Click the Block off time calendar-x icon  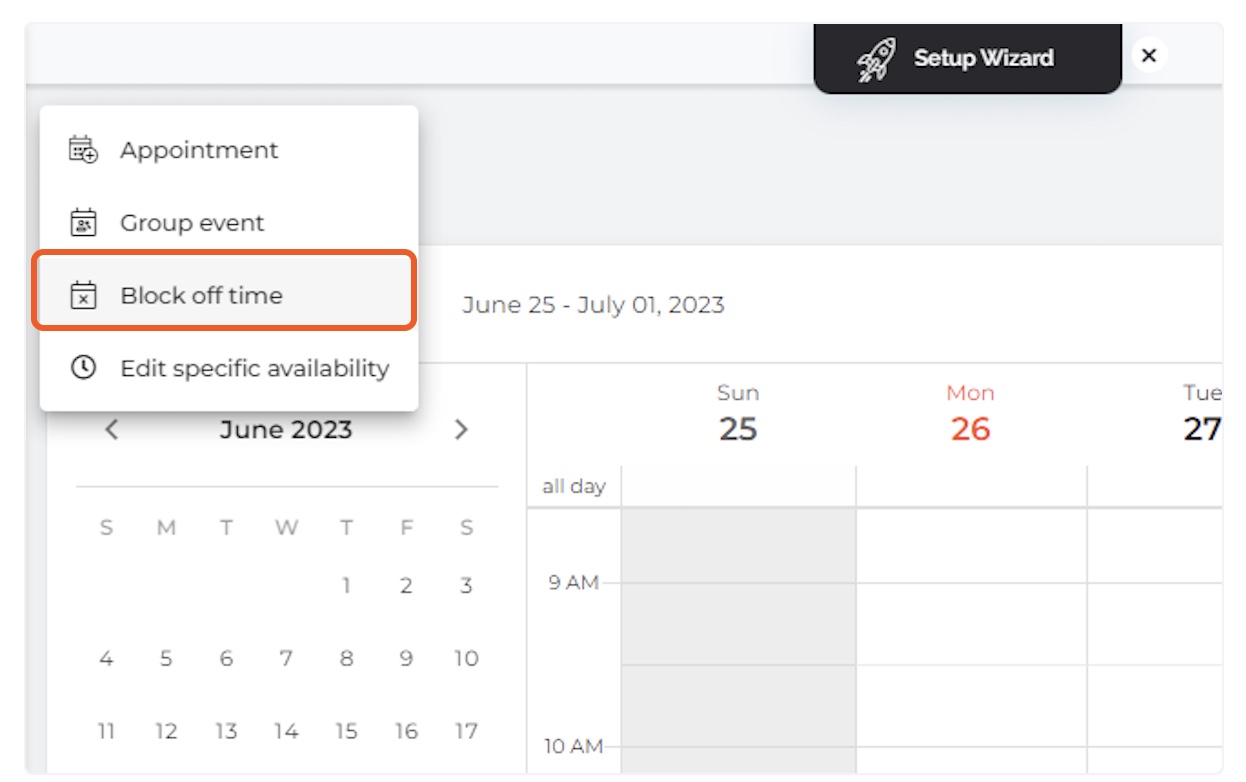click(83, 295)
